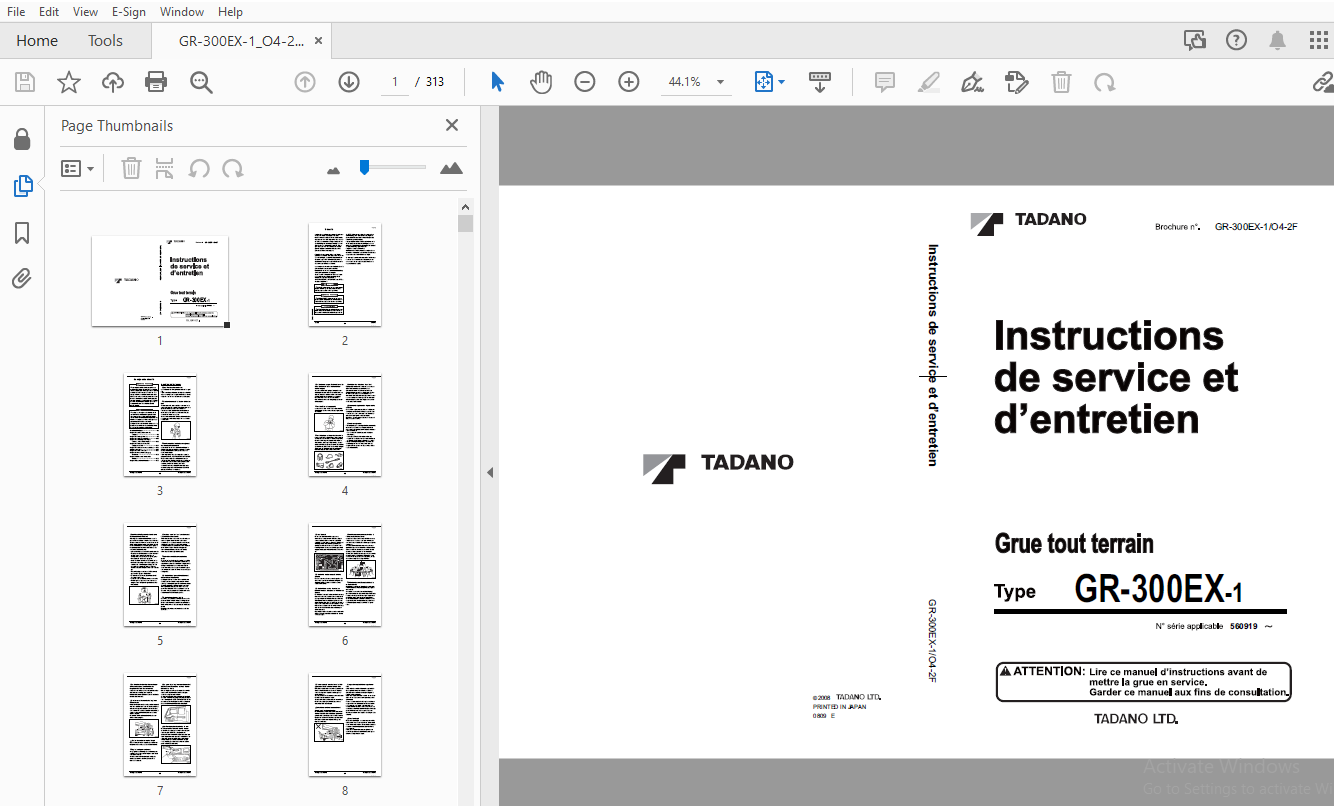Click the fit page icon

pos(763,82)
